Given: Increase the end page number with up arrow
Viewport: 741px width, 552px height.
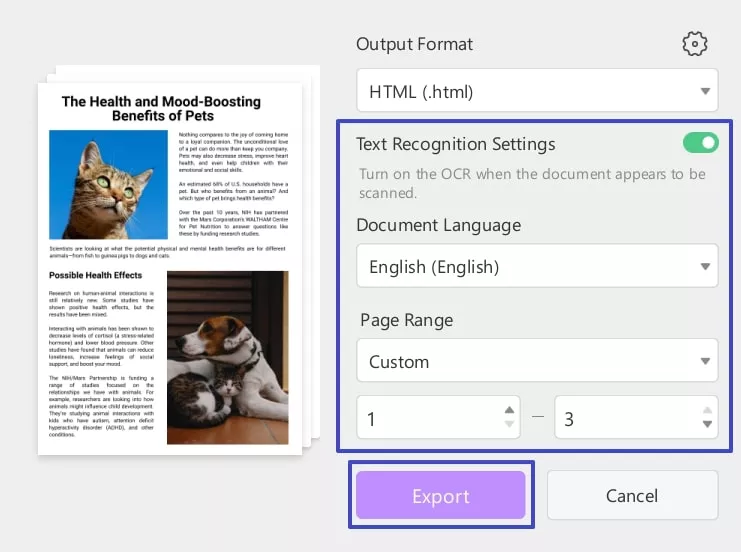Looking at the screenshot, I should point(707,410).
